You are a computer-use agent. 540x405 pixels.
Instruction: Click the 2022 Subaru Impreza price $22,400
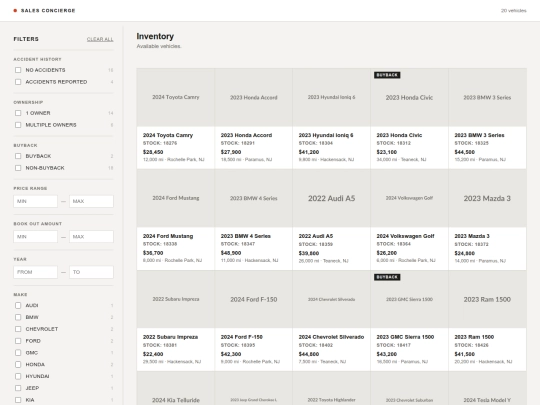pyautogui.click(x=153, y=354)
